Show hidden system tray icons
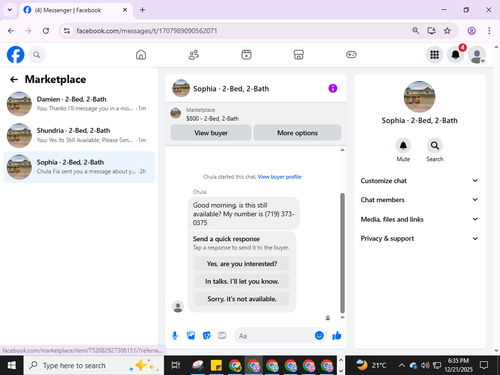The height and width of the screenshot is (375, 500). pyautogui.click(x=402, y=365)
